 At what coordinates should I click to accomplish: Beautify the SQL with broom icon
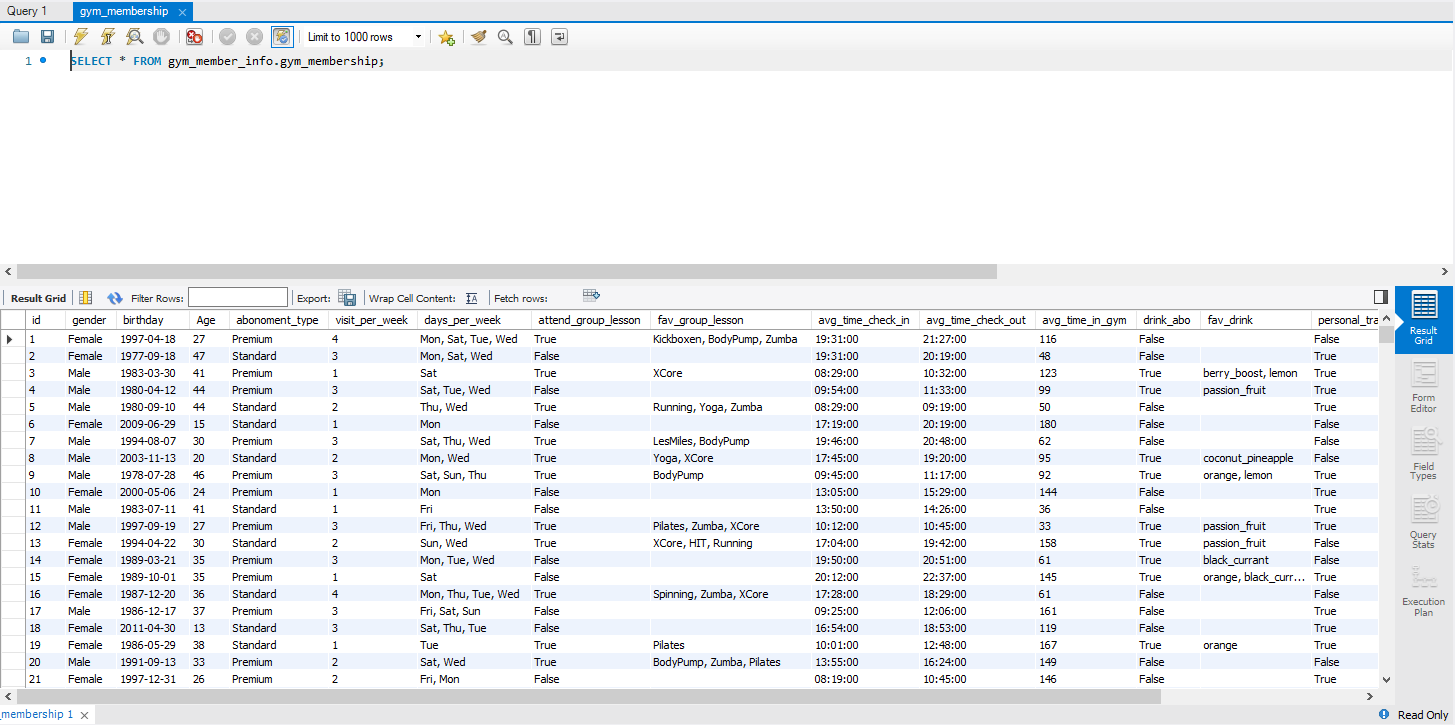tap(479, 37)
